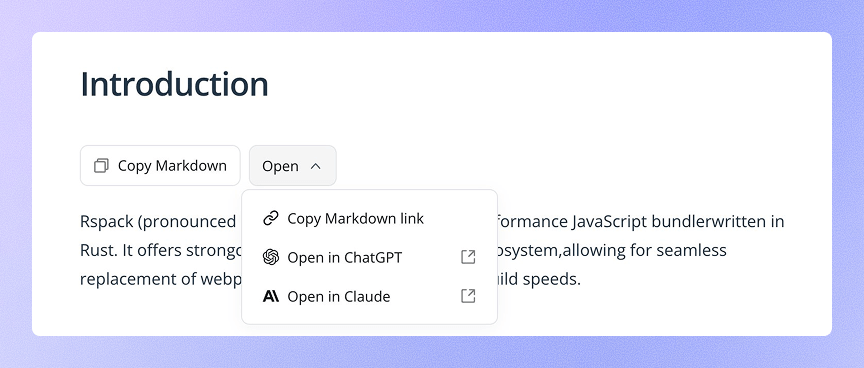Click the external link arrow on the Claude row

click(x=468, y=296)
